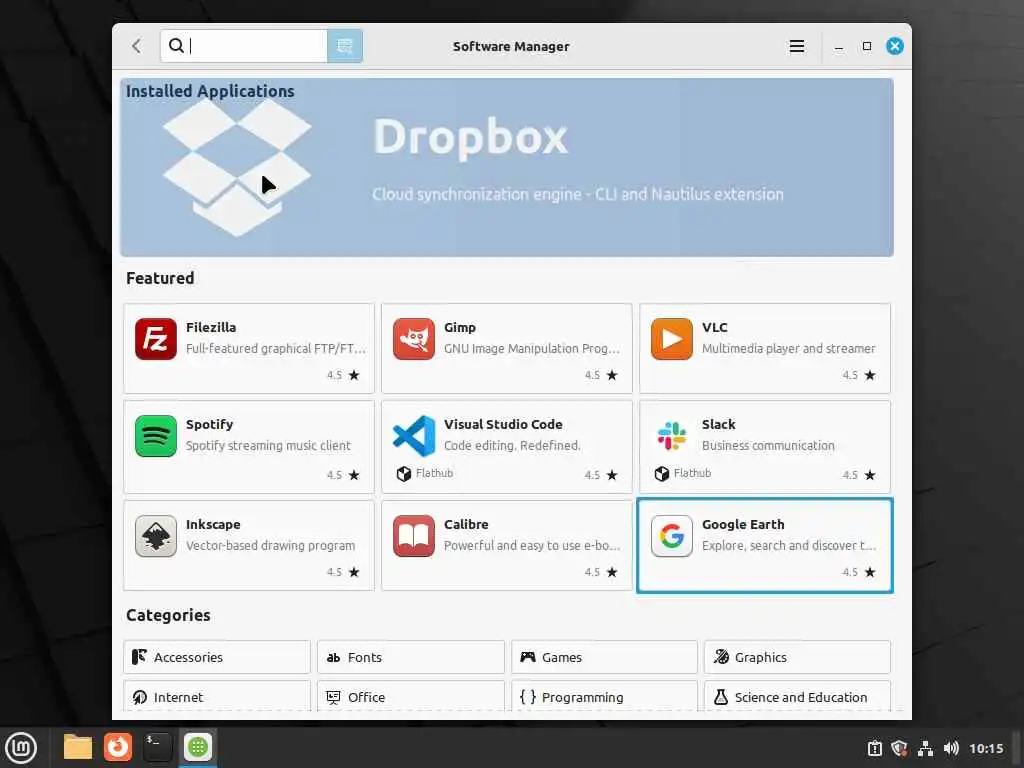
Task: Click the Calibre 4.5 star rating
Action: coord(601,572)
